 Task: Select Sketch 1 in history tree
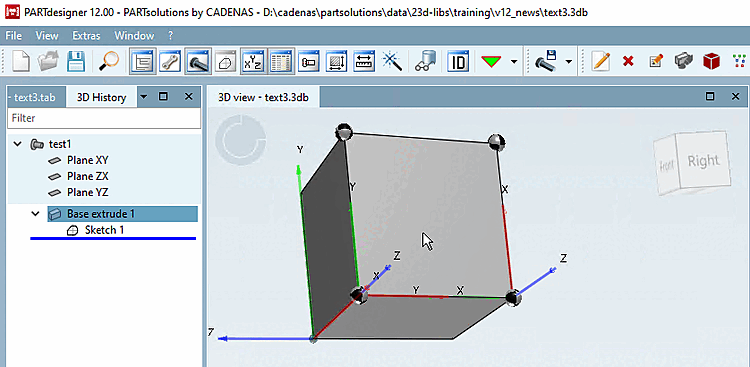(104, 230)
